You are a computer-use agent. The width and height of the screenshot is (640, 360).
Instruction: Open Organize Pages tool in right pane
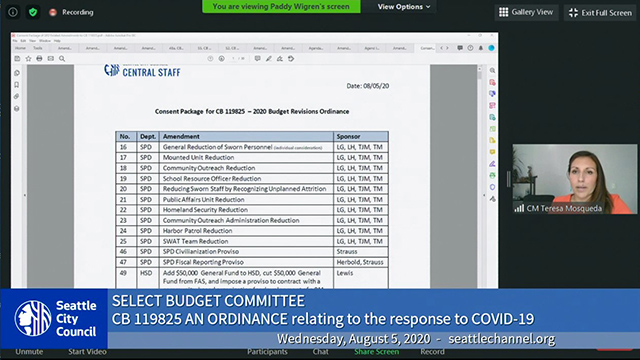(x=493, y=129)
